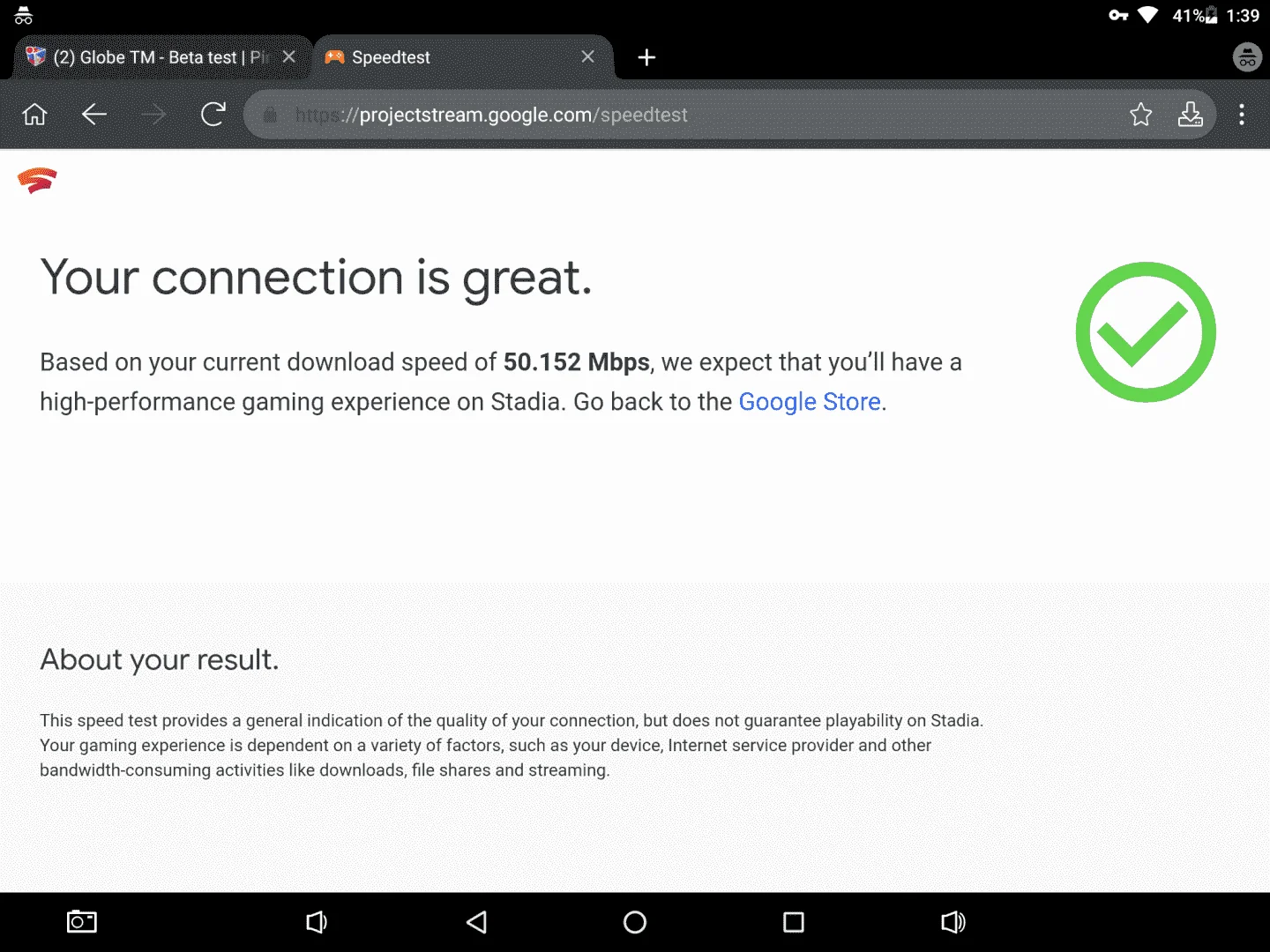Image resolution: width=1270 pixels, height=952 pixels.
Task: Close the Globe TM tab
Action: click(x=289, y=56)
